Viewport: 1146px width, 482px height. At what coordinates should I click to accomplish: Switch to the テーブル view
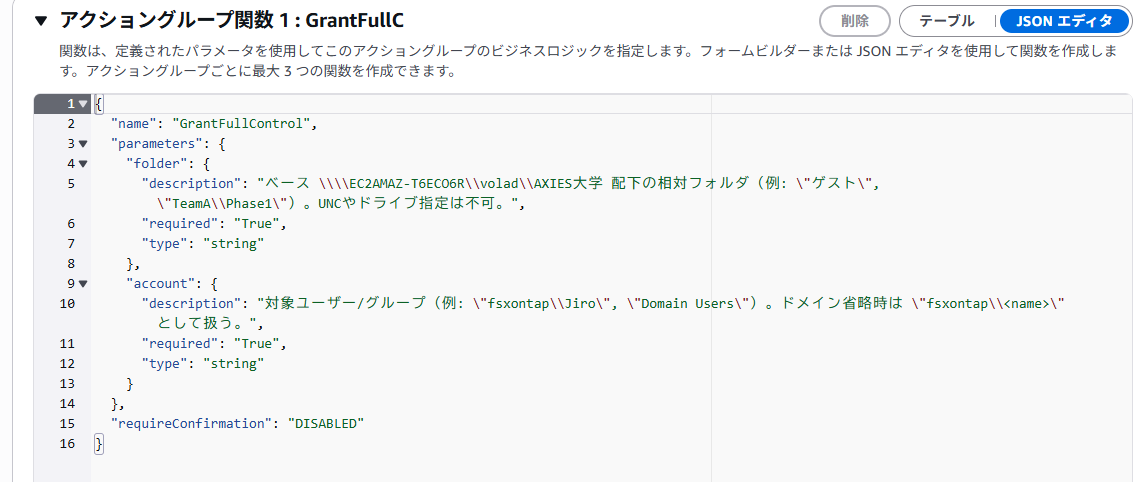tap(946, 21)
